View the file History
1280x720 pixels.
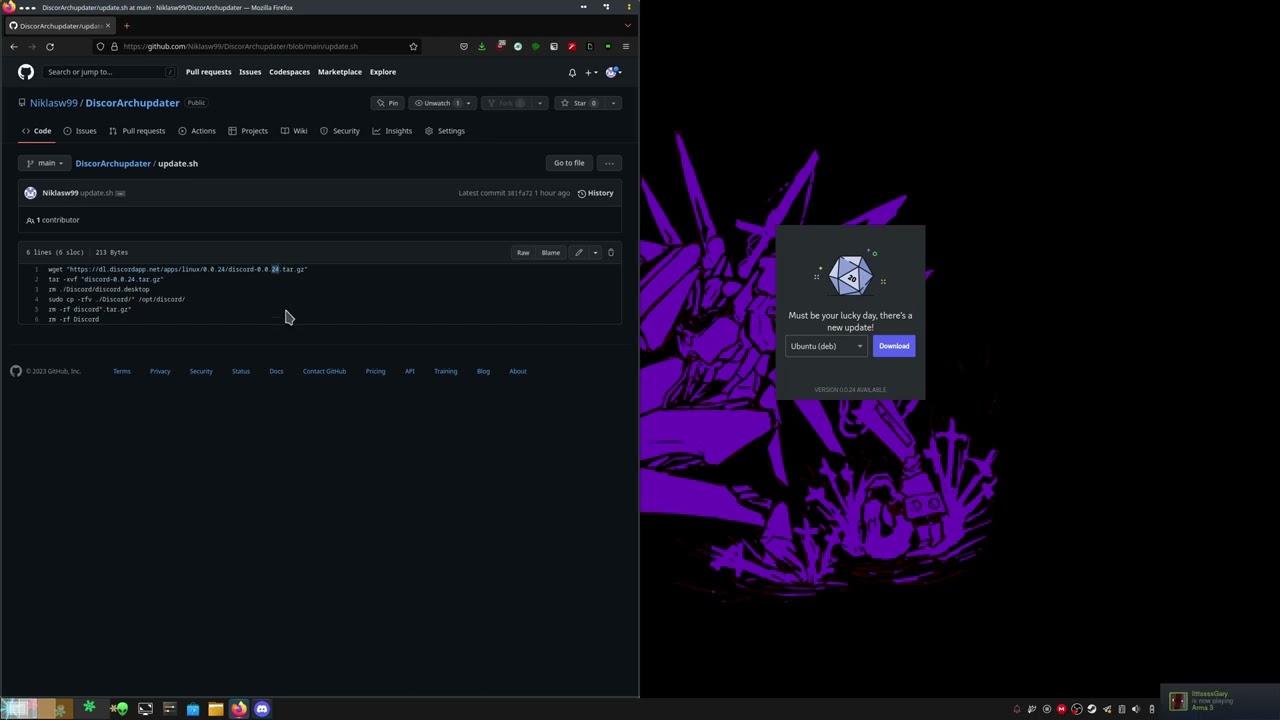[596, 193]
